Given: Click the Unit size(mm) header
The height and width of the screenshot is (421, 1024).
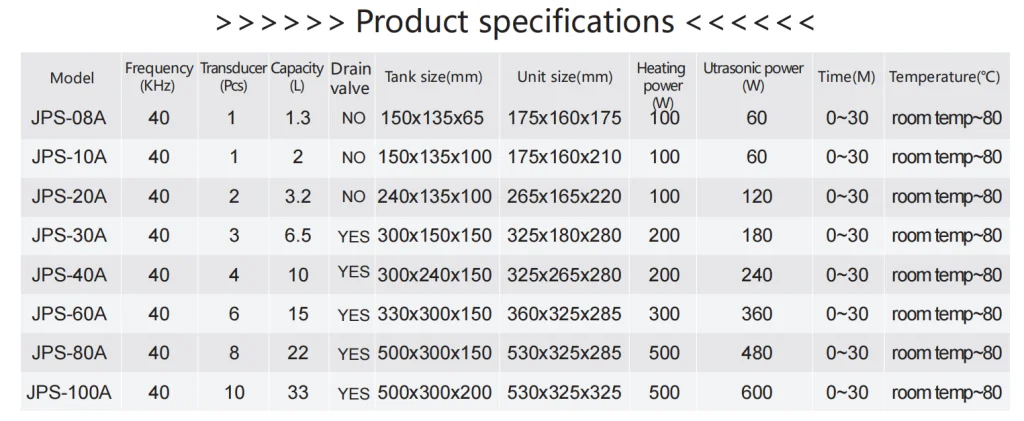Looking at the screenshot, I should tap(564, 77).
